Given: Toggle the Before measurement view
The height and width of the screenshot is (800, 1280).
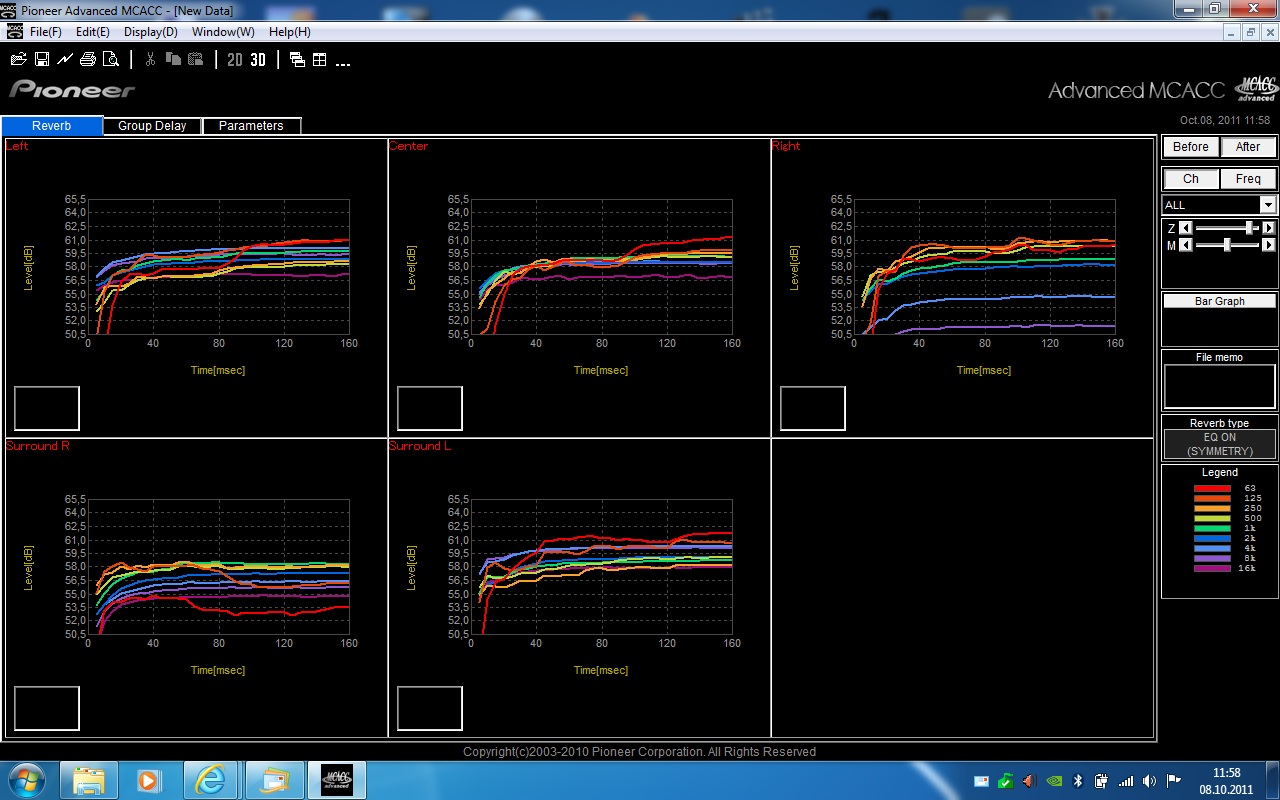Looking at the screenshot, I should pos(1190,147).
